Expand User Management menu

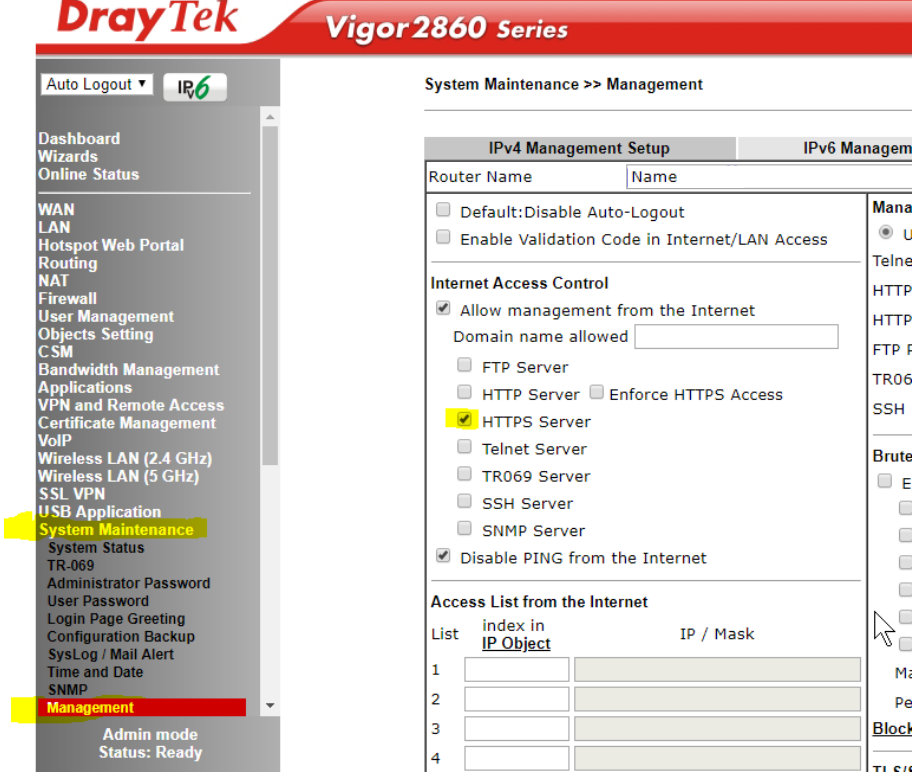click(106, 317)
